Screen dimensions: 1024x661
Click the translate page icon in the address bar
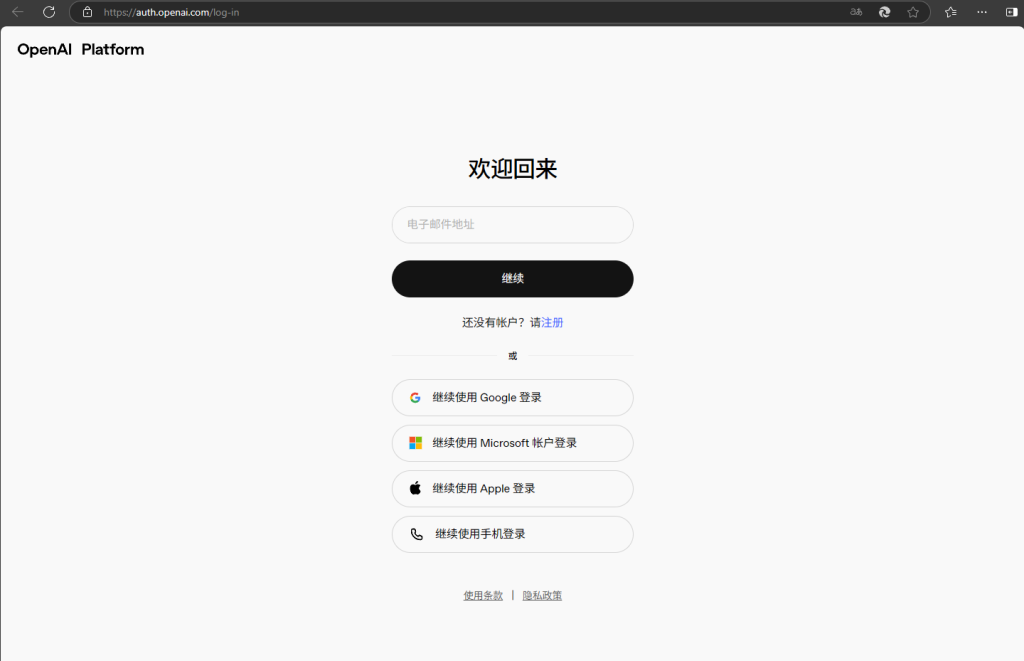tap(855, 13)
